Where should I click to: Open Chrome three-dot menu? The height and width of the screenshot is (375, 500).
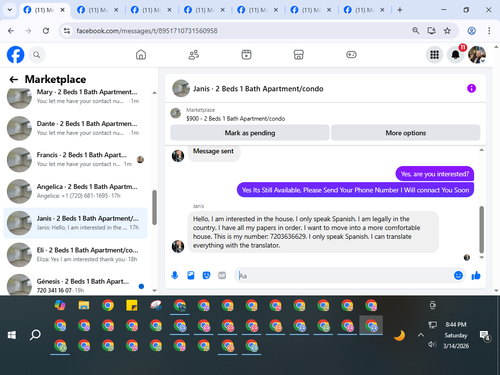point(489,31)
